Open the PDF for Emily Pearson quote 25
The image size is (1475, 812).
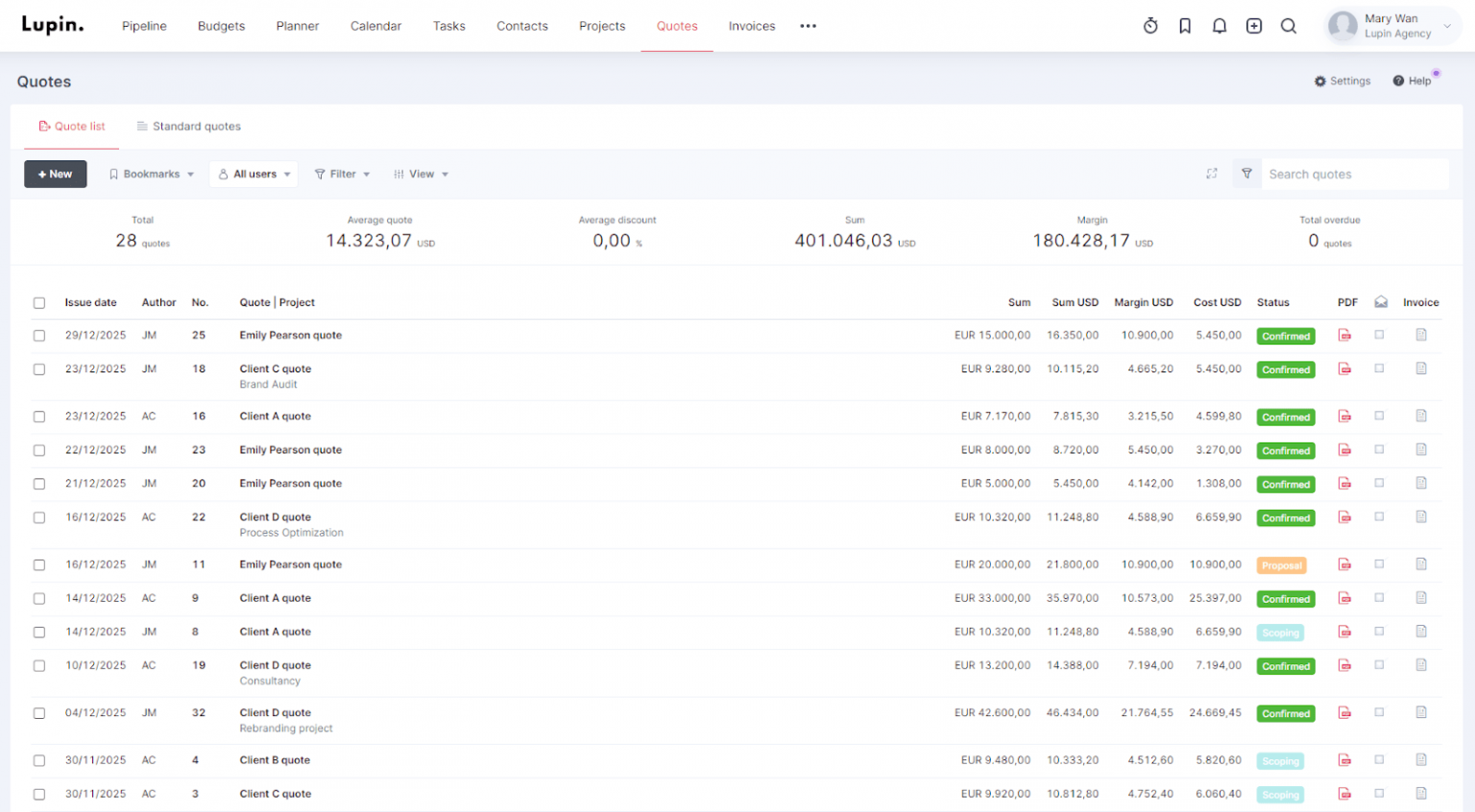(x=1345, y=335)
